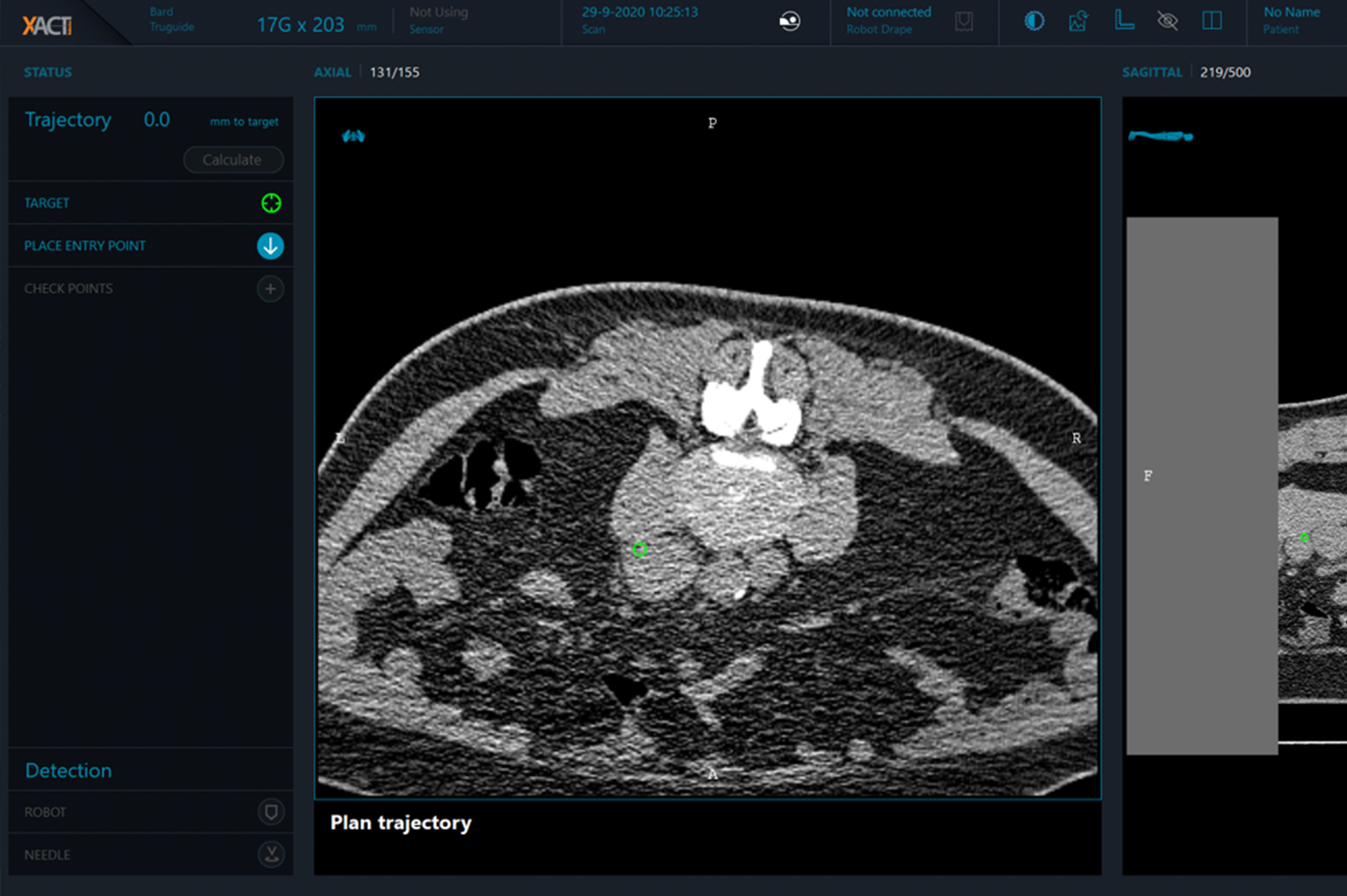Select the Target crosshair icon
1347x896 pixels.
(271, 203)
